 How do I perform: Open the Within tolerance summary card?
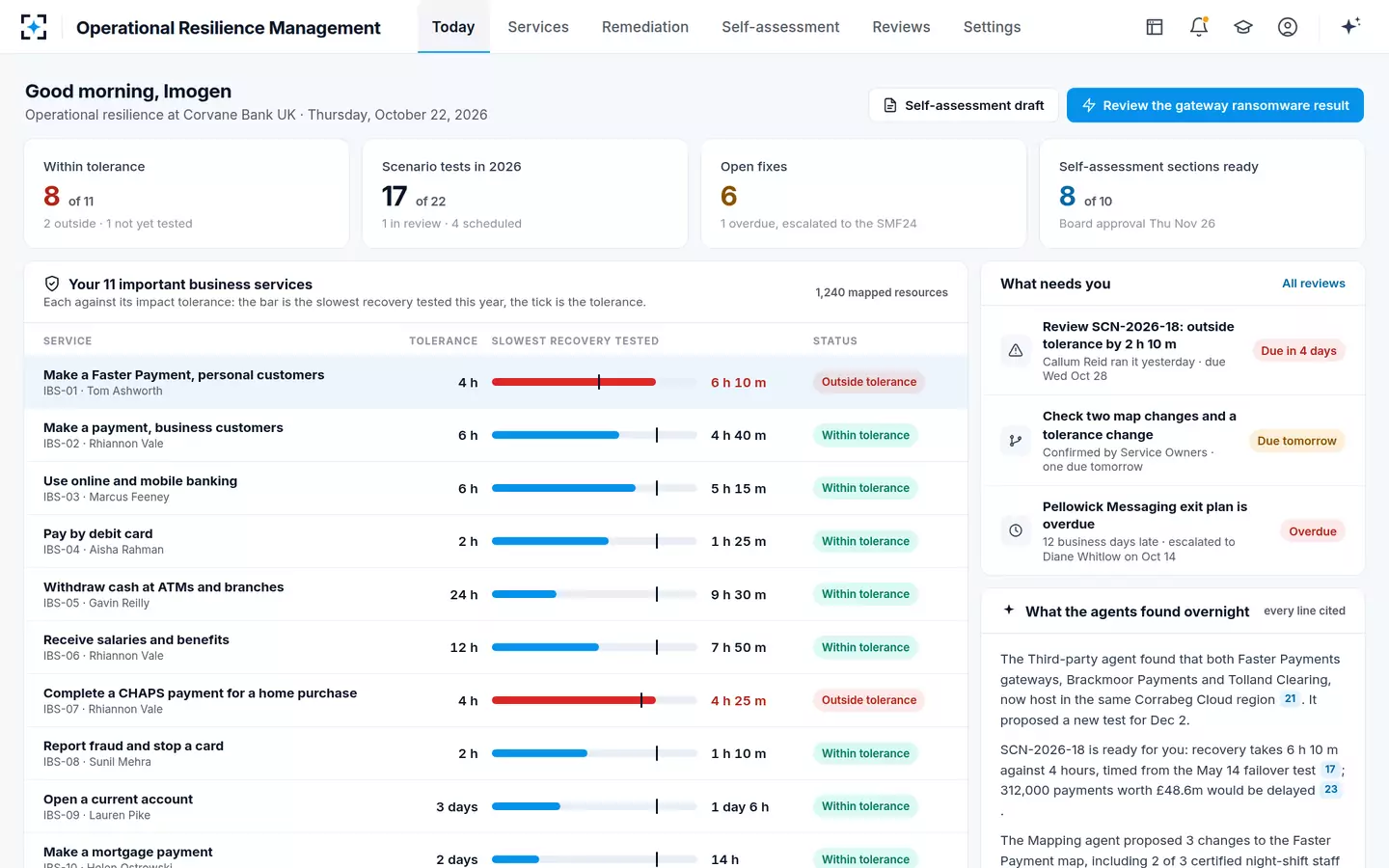pyautogui.click(x=186, y=194)
